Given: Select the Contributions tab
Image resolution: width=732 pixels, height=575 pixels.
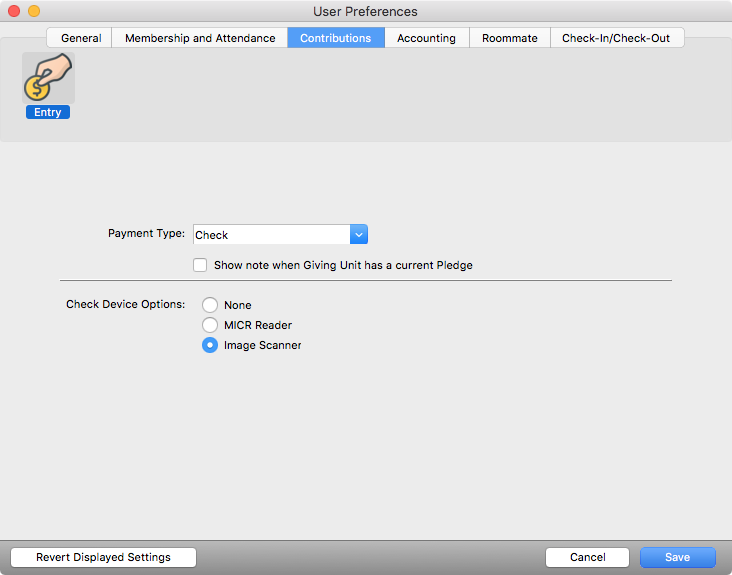Looking at the screenshot, I should tap(336, 38).
